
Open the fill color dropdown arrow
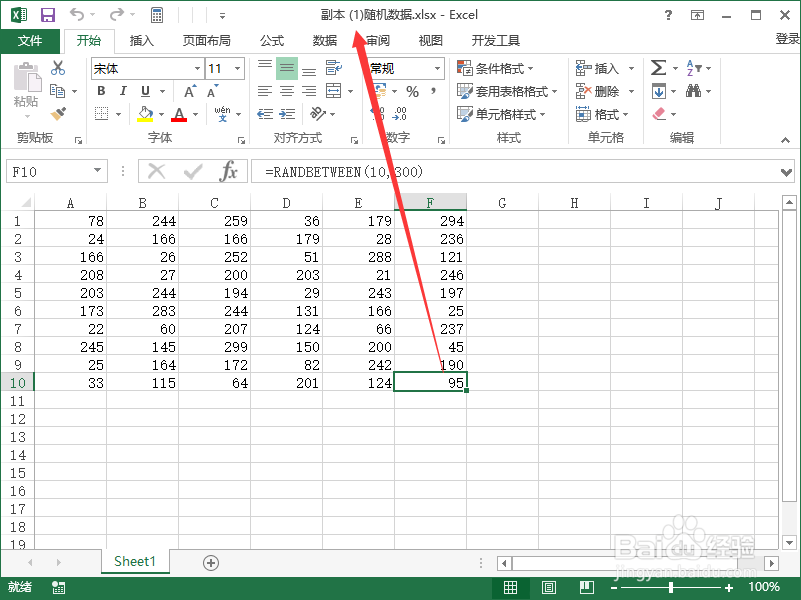pos(160,114)
